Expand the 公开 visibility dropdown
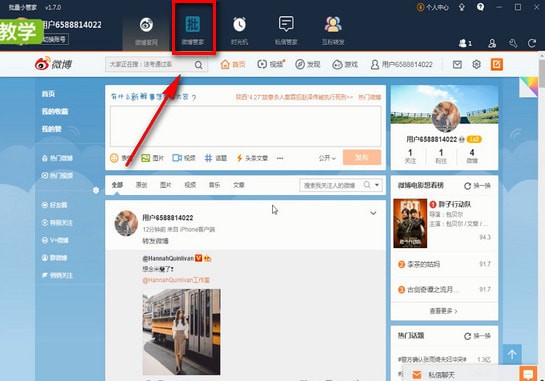 (x=327, y=158)
